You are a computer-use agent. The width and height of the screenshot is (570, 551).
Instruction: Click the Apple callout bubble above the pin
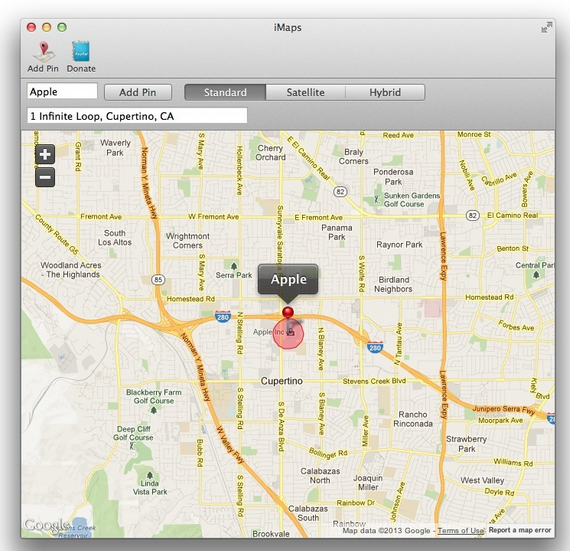(288, 279)
